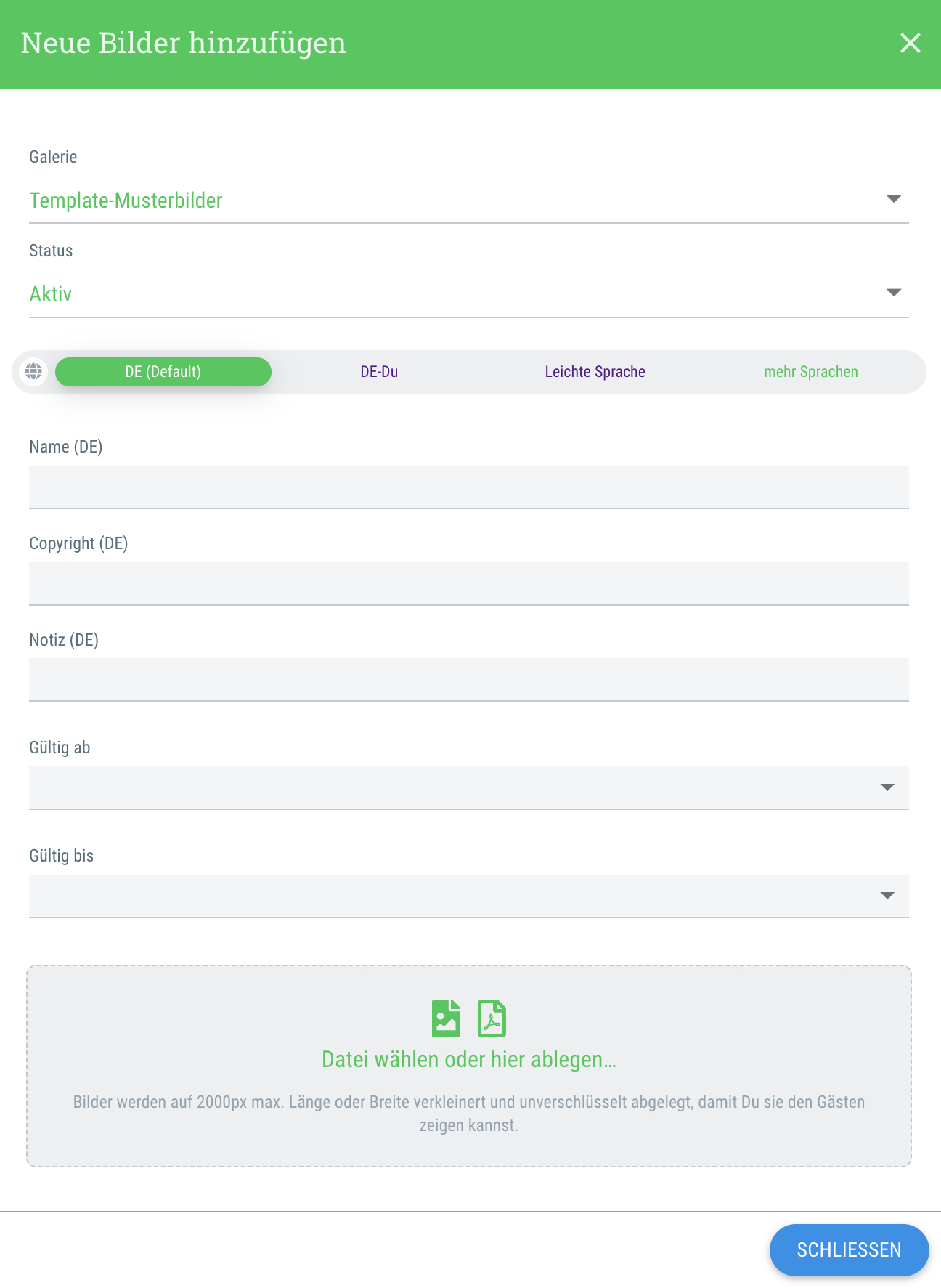
Task: Switch to the DE-Du tab
Action: tap(379, 371)
